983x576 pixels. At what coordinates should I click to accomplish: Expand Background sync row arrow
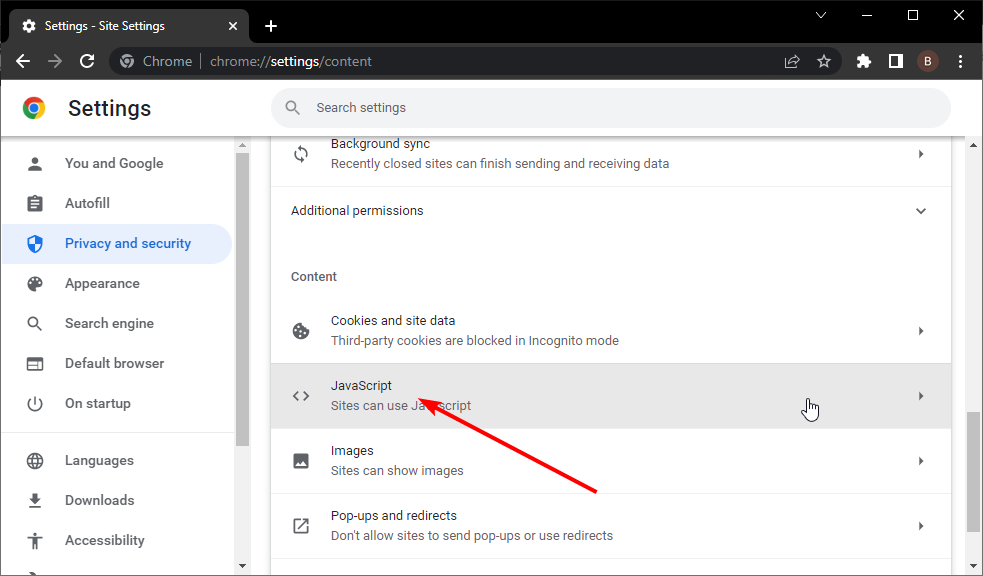tap(921, 154)
